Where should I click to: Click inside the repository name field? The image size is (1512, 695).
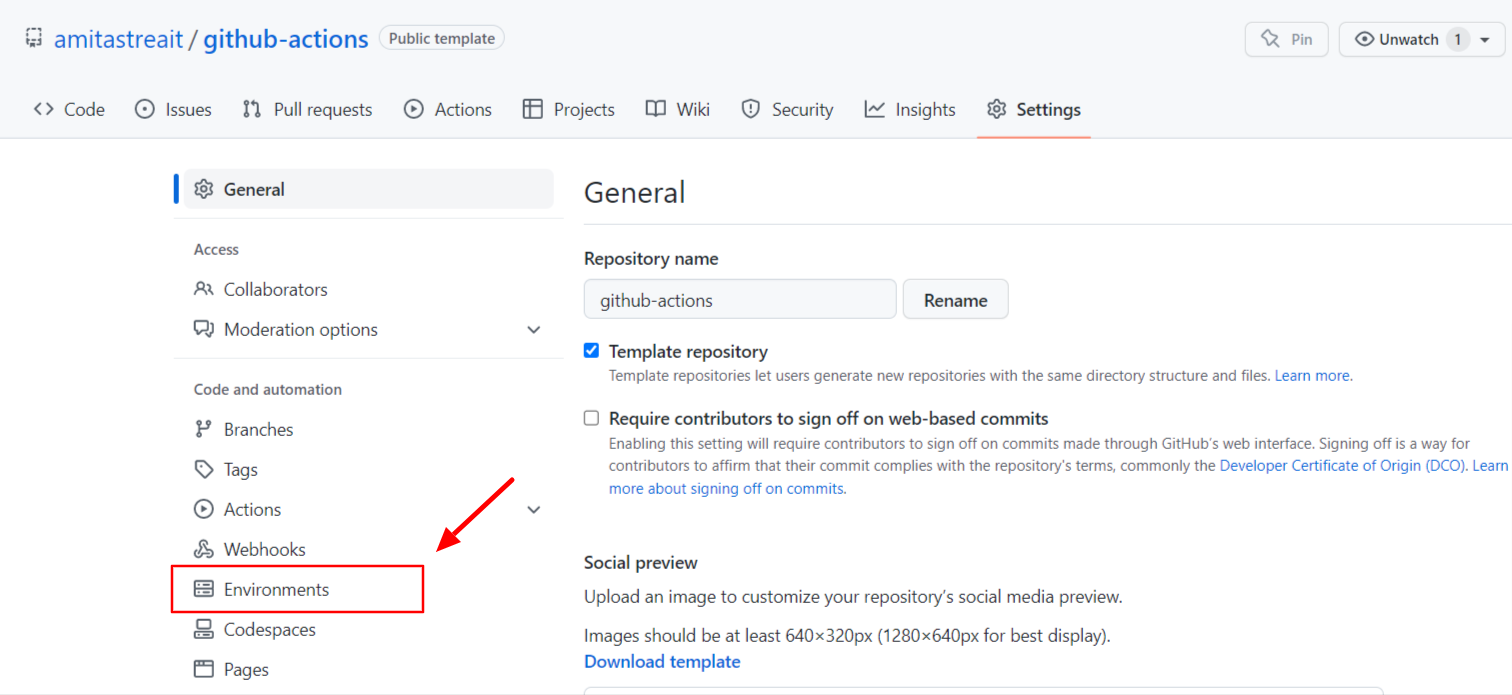[x=740, y=299]
